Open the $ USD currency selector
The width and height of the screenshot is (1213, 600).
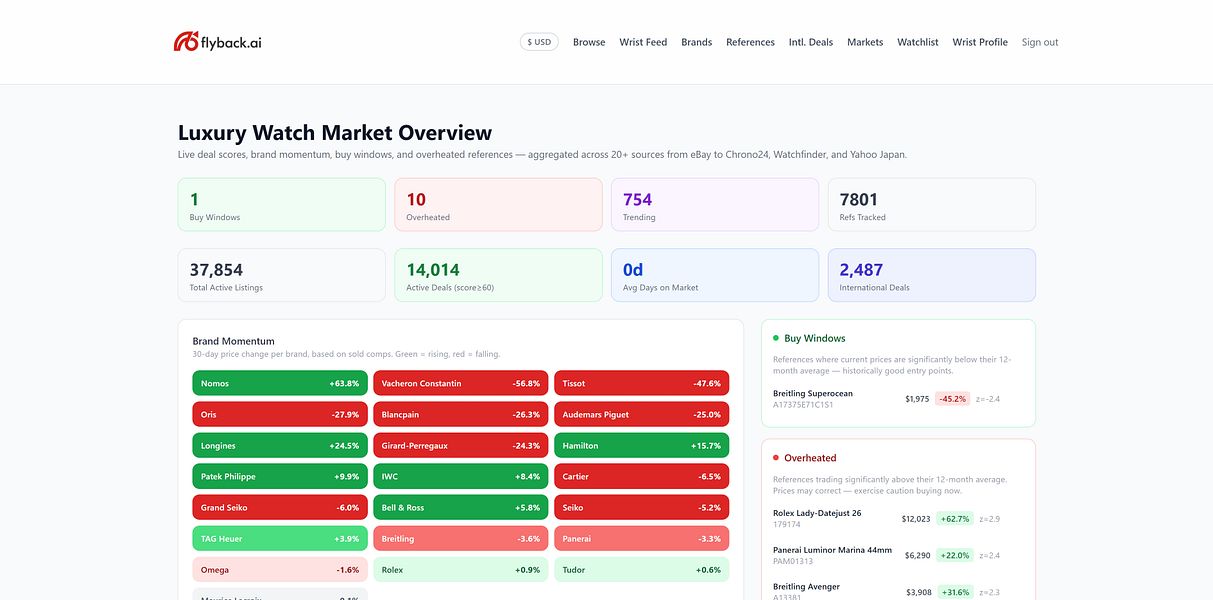[539, 42]
